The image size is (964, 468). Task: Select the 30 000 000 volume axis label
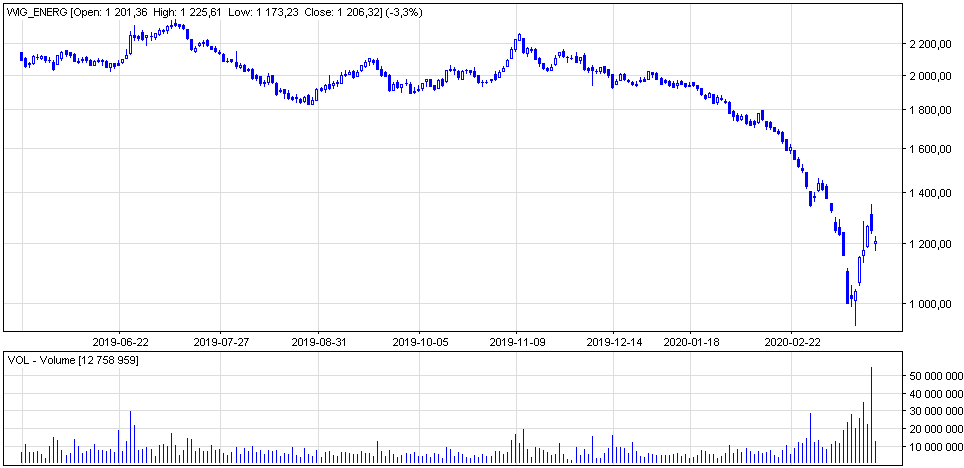point(935,411)
